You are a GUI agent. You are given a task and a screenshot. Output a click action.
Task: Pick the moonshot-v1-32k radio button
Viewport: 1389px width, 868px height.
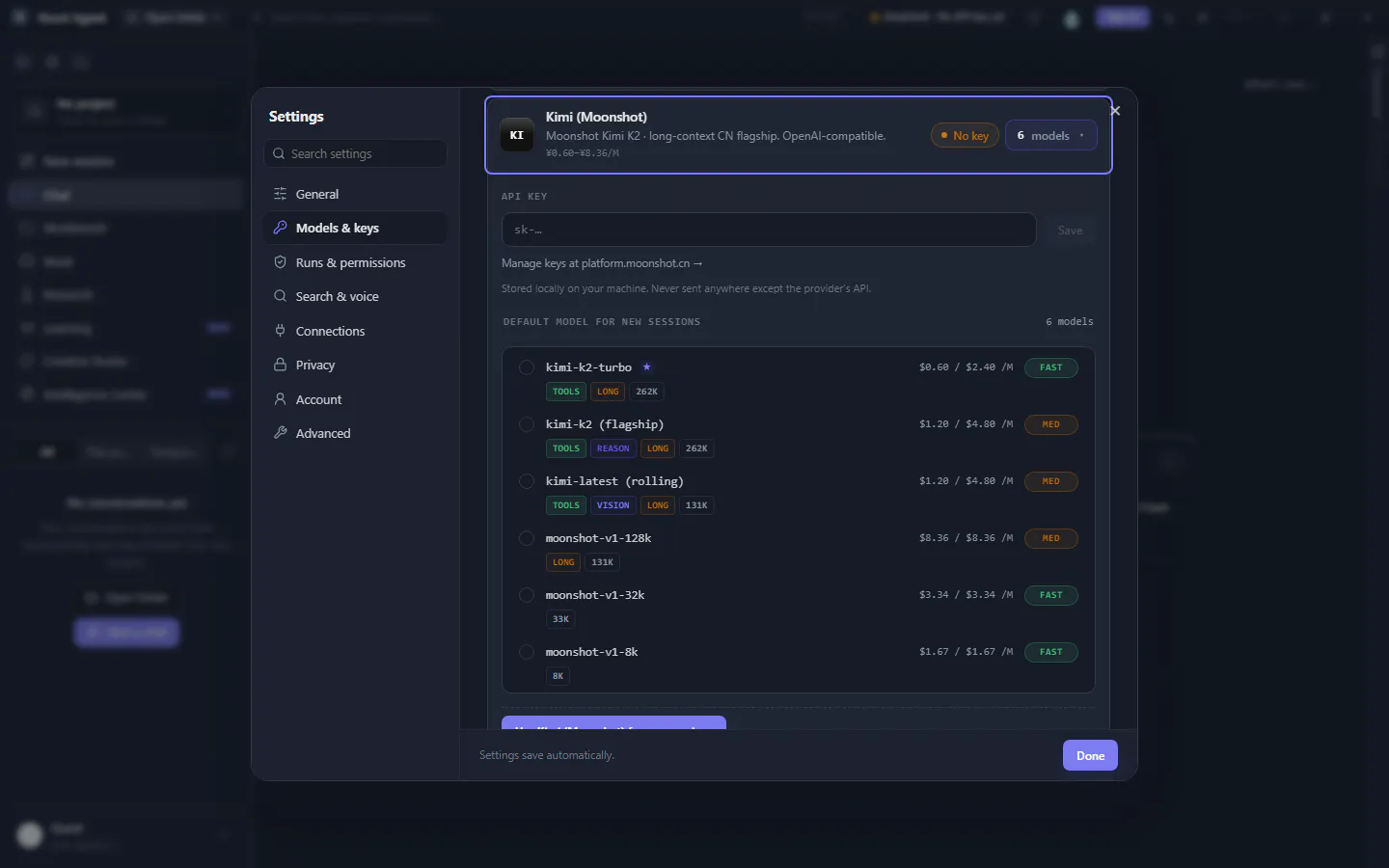527,595
